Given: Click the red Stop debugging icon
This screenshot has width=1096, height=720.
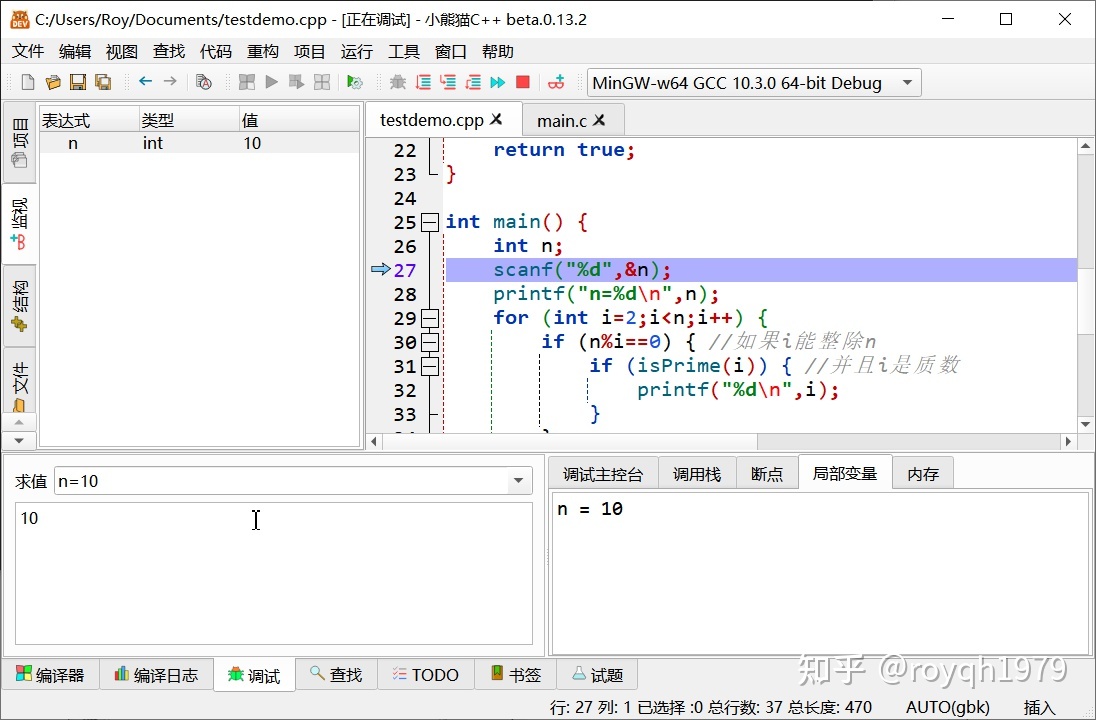Looking at the screenshot, I should [x=522, y=82].
